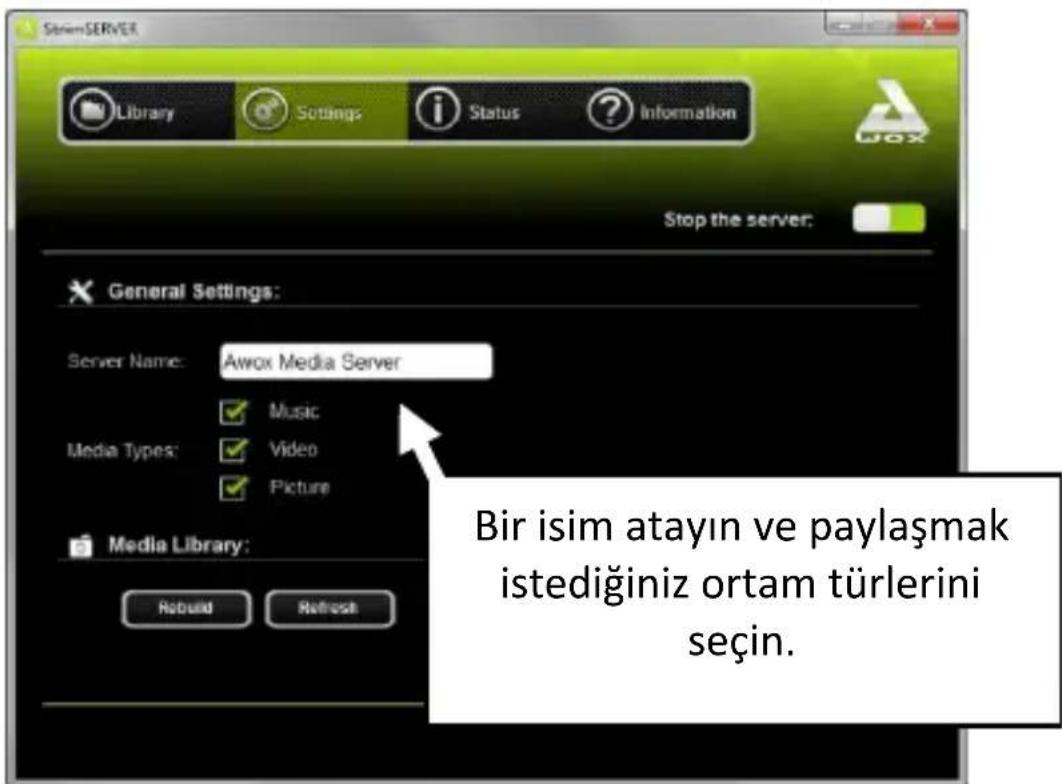Click the Information question mark icon

(610, 110)
